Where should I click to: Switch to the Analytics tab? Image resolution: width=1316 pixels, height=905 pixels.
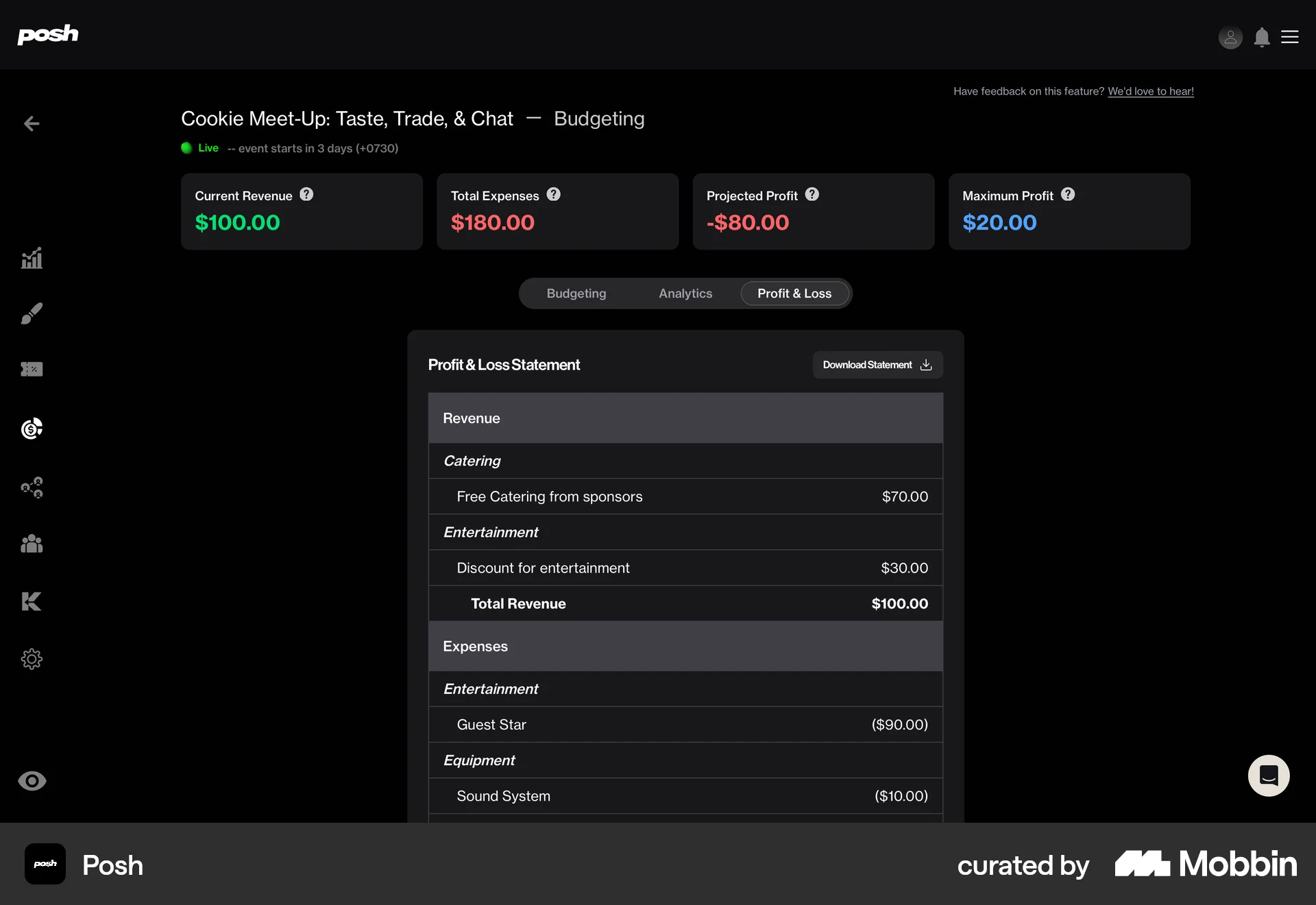click(x=685, y=293)
